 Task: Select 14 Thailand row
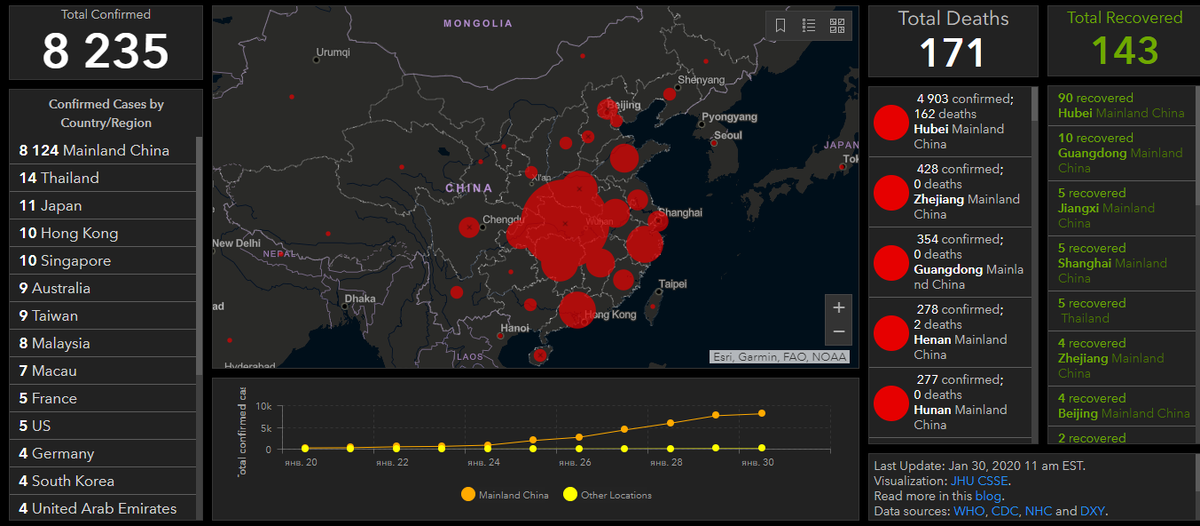click(103, 178)
